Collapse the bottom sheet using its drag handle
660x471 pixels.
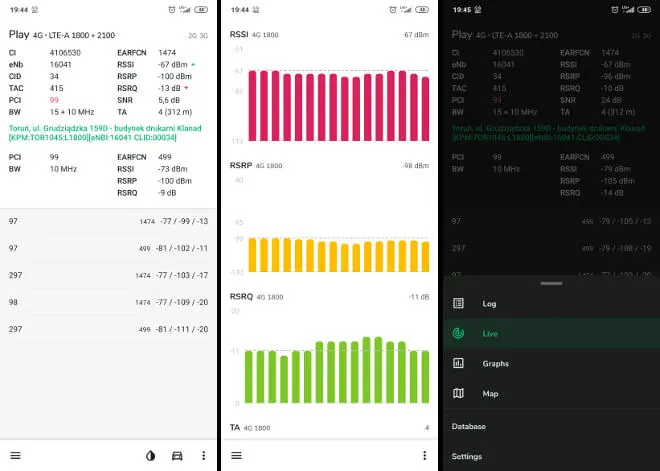point(550,284)
